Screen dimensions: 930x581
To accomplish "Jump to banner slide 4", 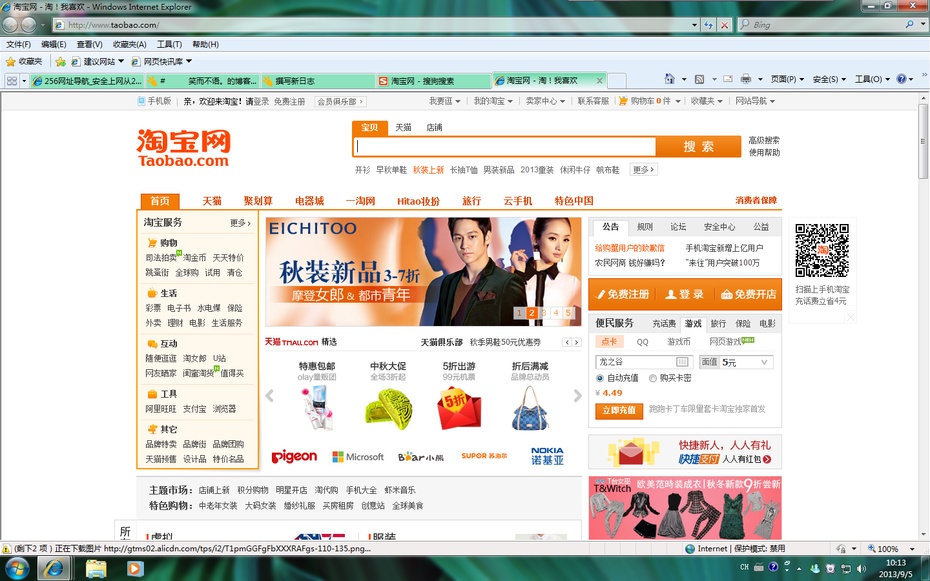I will (556, 312).
